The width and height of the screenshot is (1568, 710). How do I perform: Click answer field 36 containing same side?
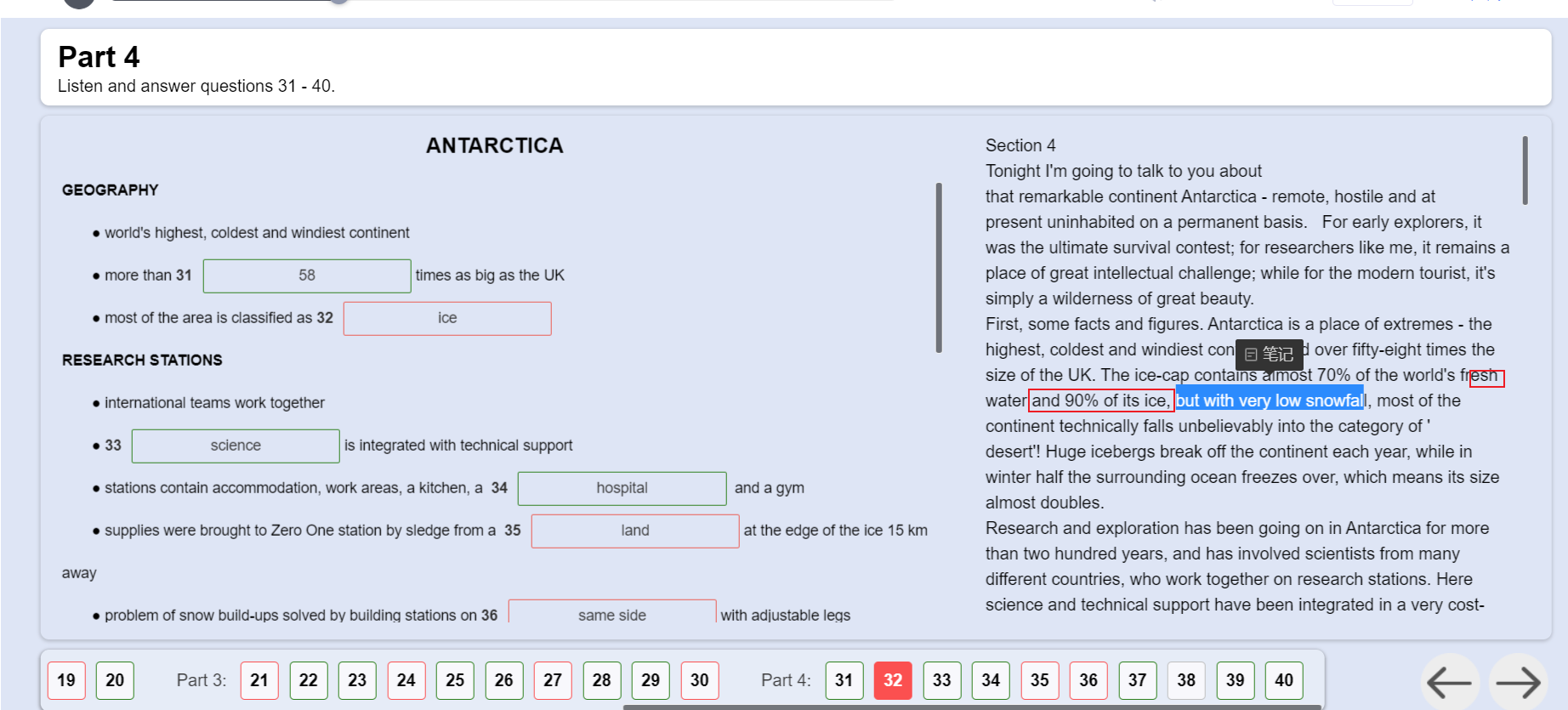(612, 611)
